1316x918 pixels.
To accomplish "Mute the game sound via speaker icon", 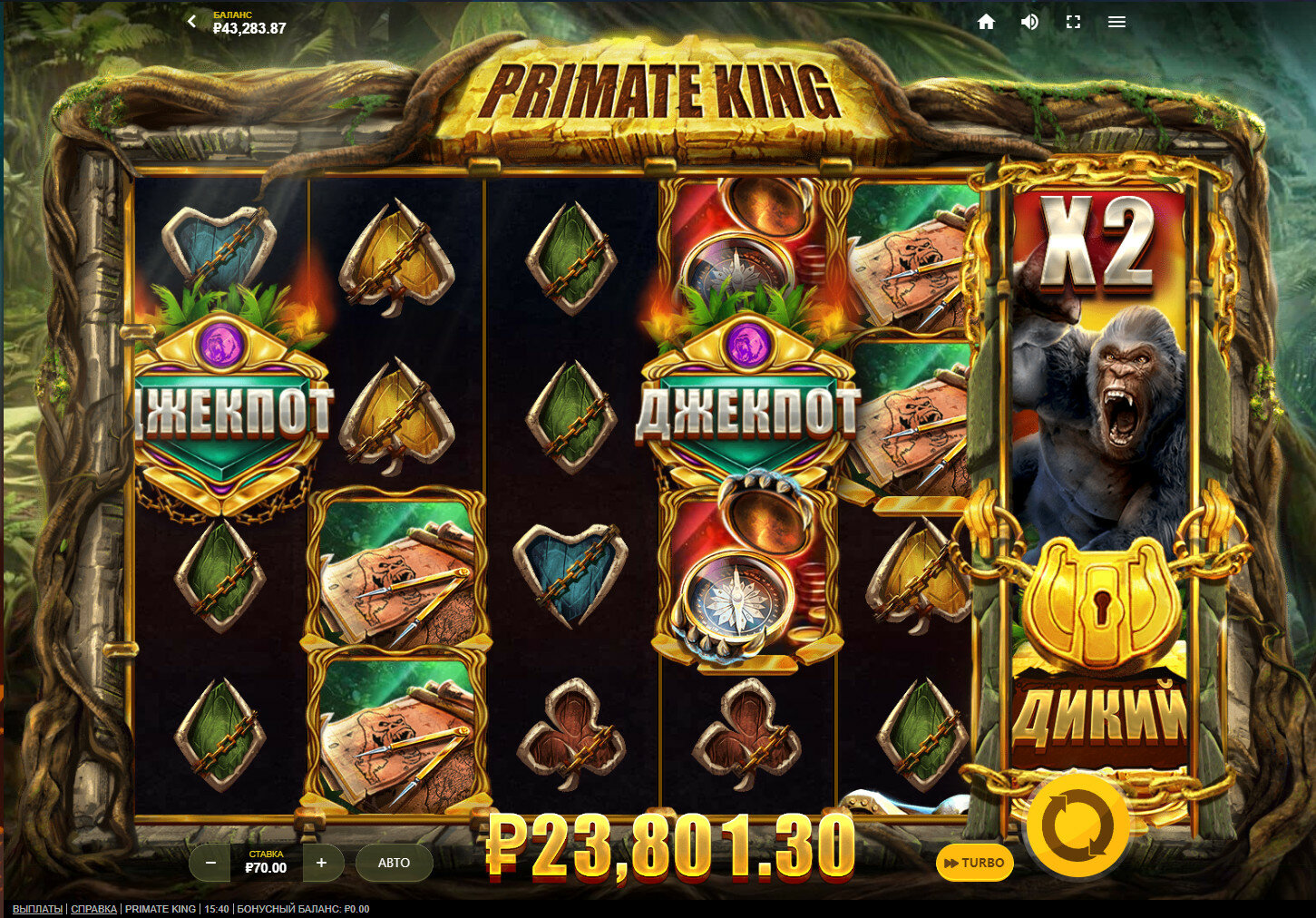I will pyautogui.click(x=1029, y=22).
